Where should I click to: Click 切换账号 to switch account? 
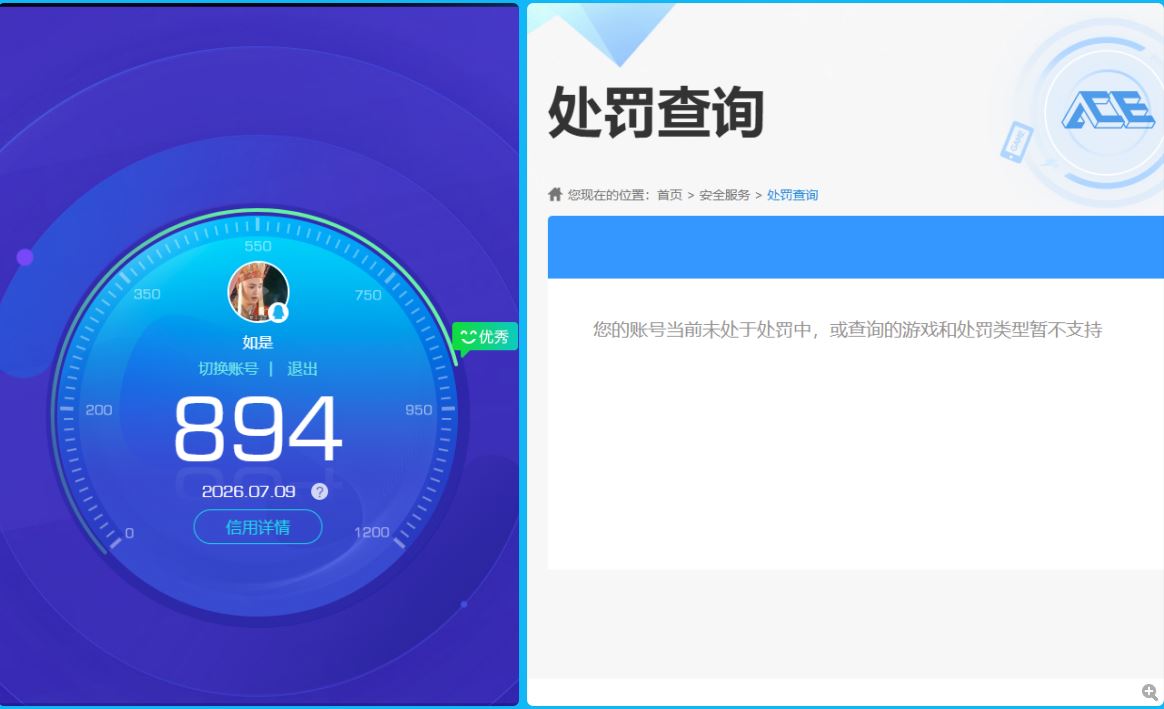click(x=228, y=368)
